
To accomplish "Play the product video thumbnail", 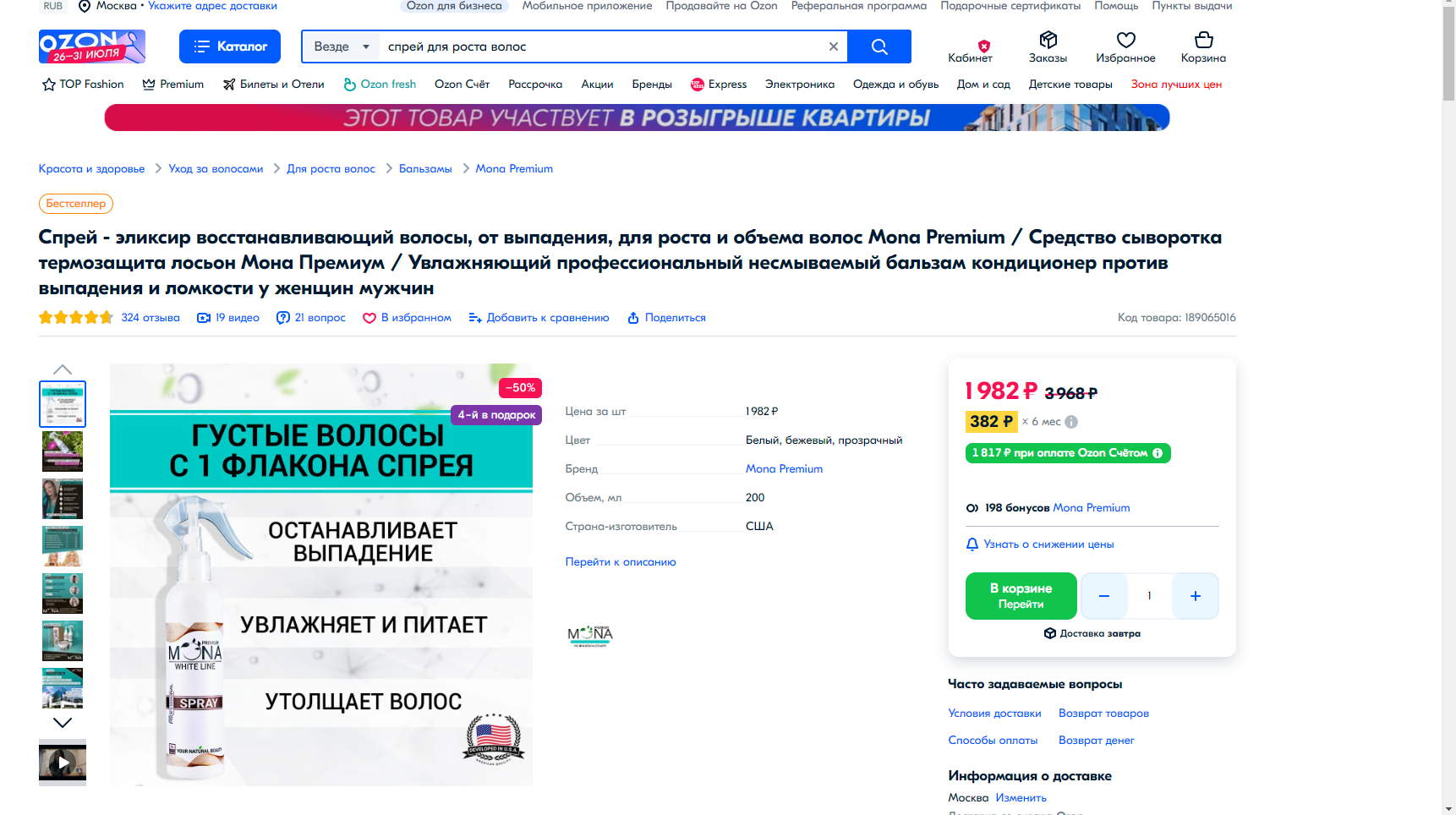I will (x=63, y=763).
